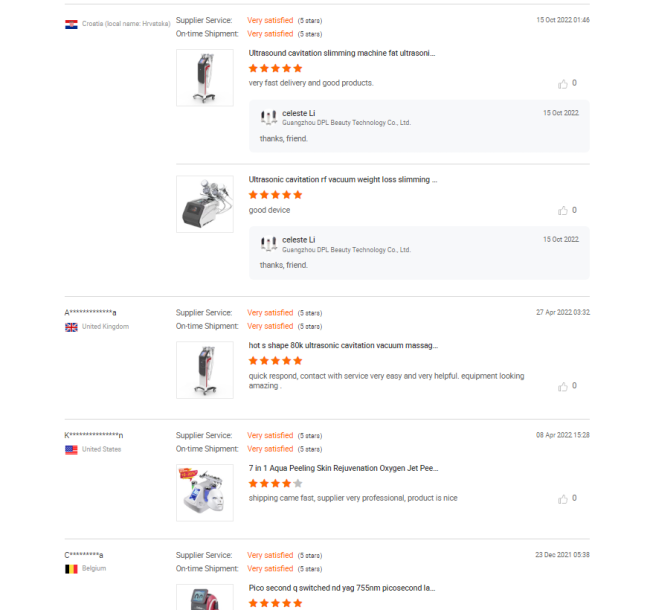650x610 pixels.
Task: Click the United States flag icon
Action: coord(71,450)
